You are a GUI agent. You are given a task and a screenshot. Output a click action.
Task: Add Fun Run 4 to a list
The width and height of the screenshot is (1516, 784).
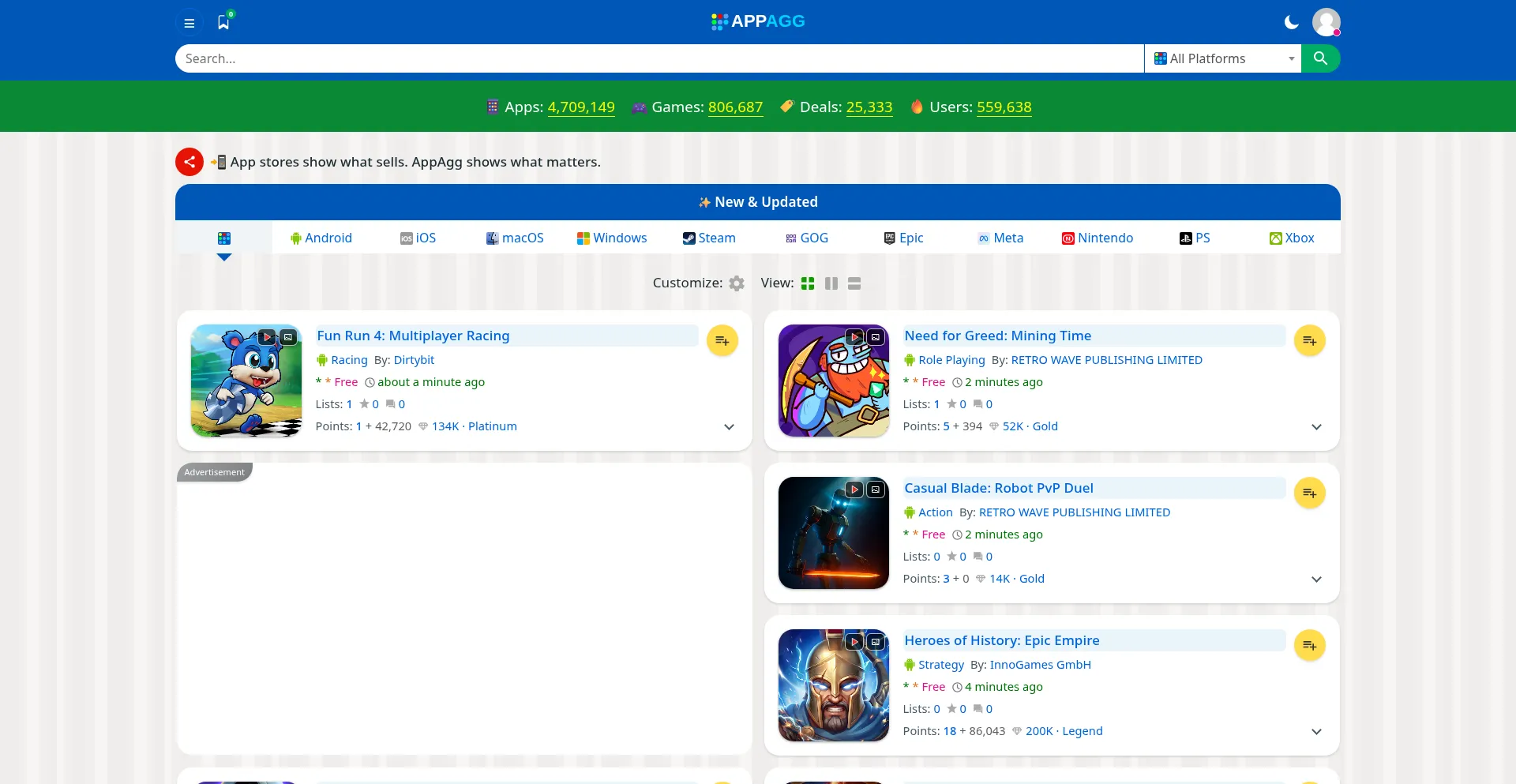point(722,340)
